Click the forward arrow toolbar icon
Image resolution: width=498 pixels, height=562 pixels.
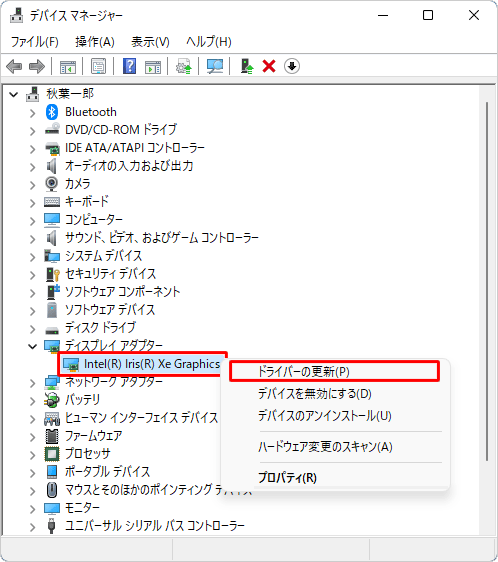[x=37, y=66]
